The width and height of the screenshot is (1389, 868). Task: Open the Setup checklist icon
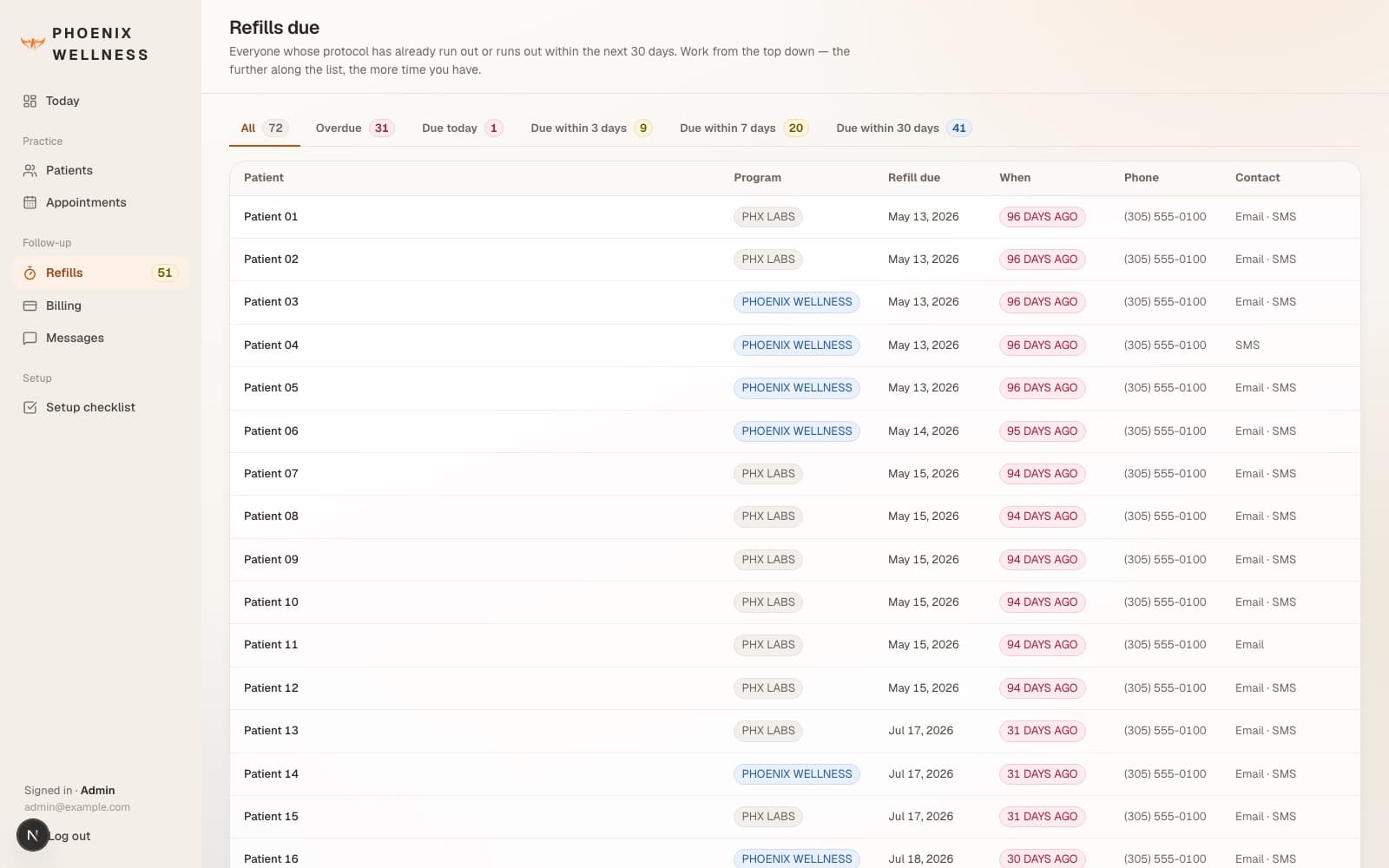pyautogui.click(x=30, y=407)
